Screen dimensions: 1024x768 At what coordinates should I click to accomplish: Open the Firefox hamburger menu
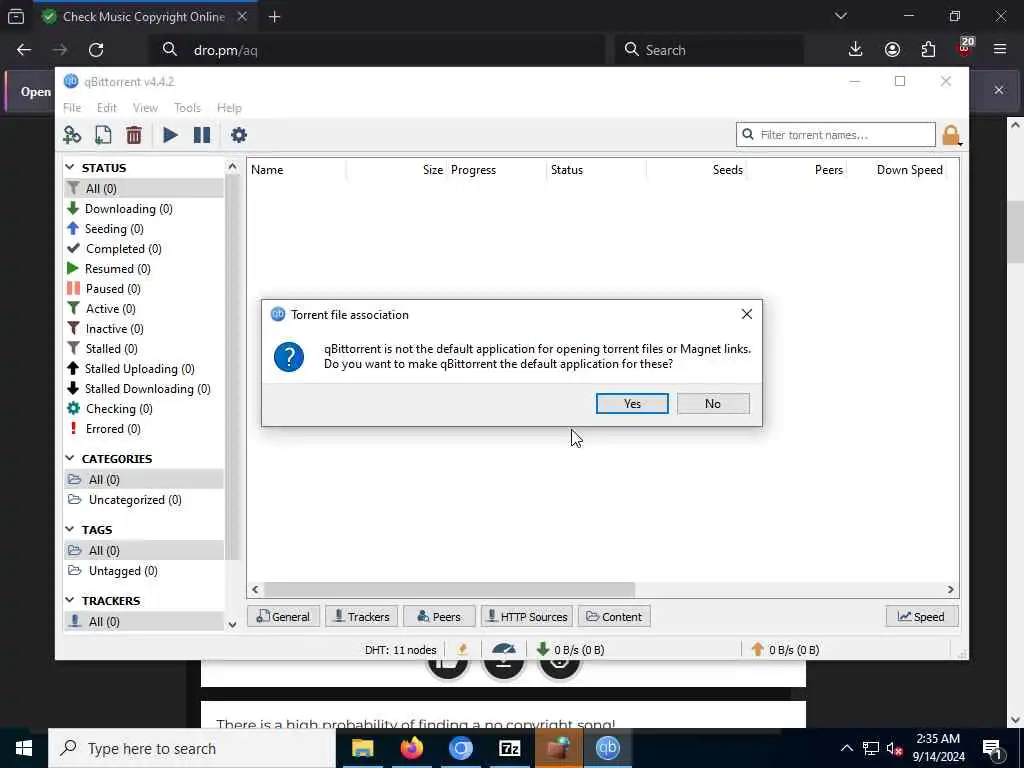[x=1000, y=50]
